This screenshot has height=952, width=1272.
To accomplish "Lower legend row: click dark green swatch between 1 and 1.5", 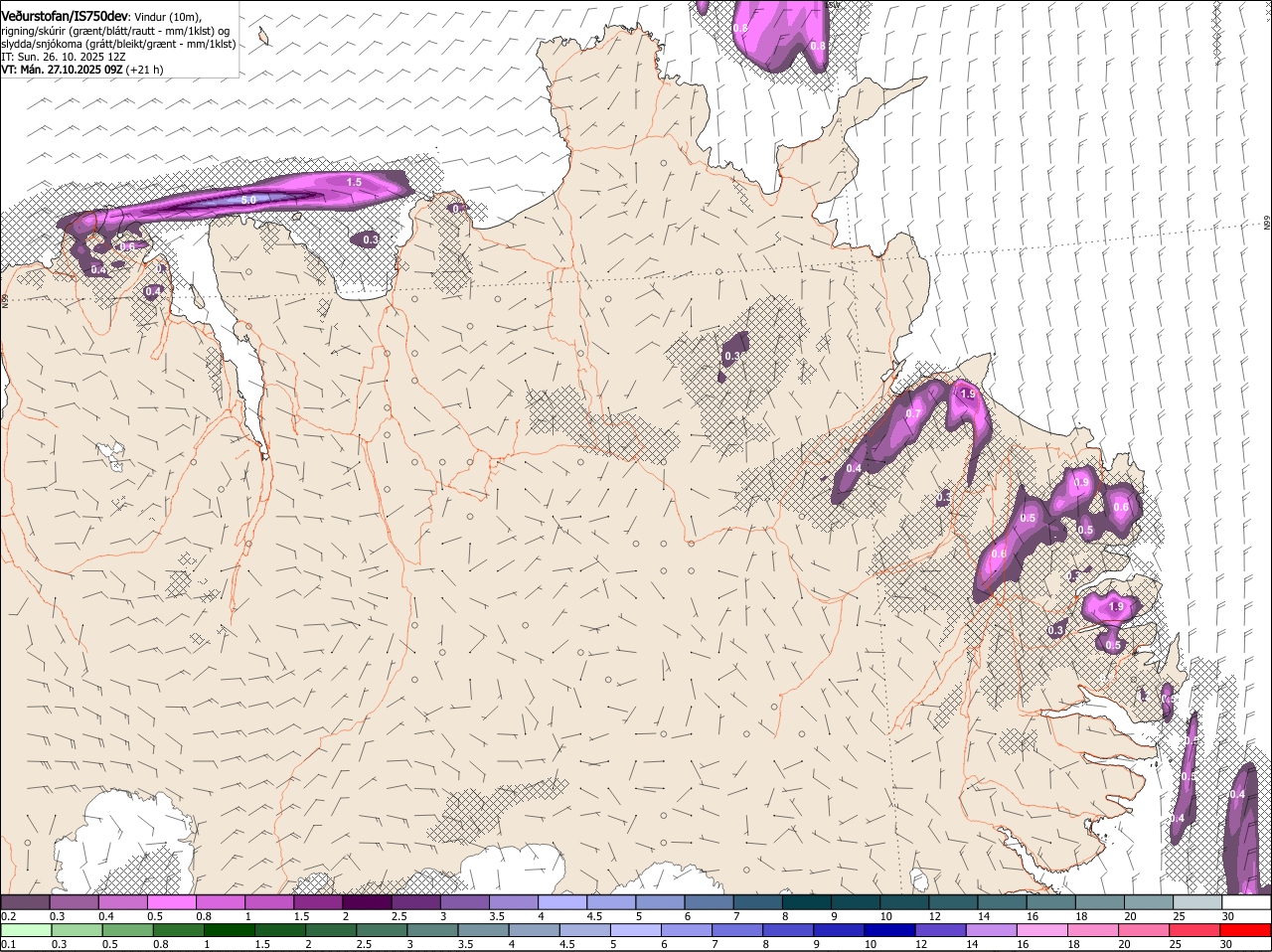I will [230, 930].
